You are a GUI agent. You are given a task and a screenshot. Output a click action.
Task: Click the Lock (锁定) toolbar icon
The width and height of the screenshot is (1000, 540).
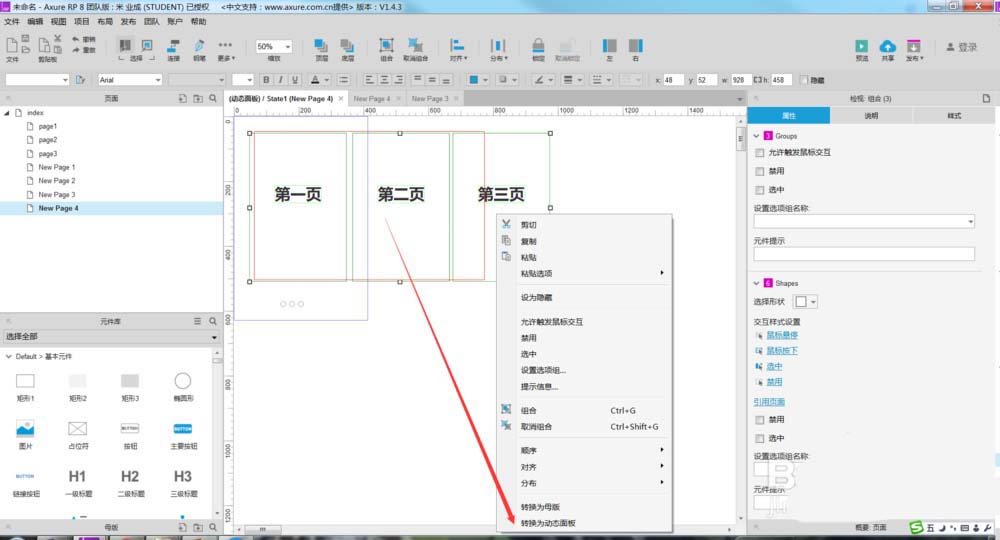tap(538, 45)
